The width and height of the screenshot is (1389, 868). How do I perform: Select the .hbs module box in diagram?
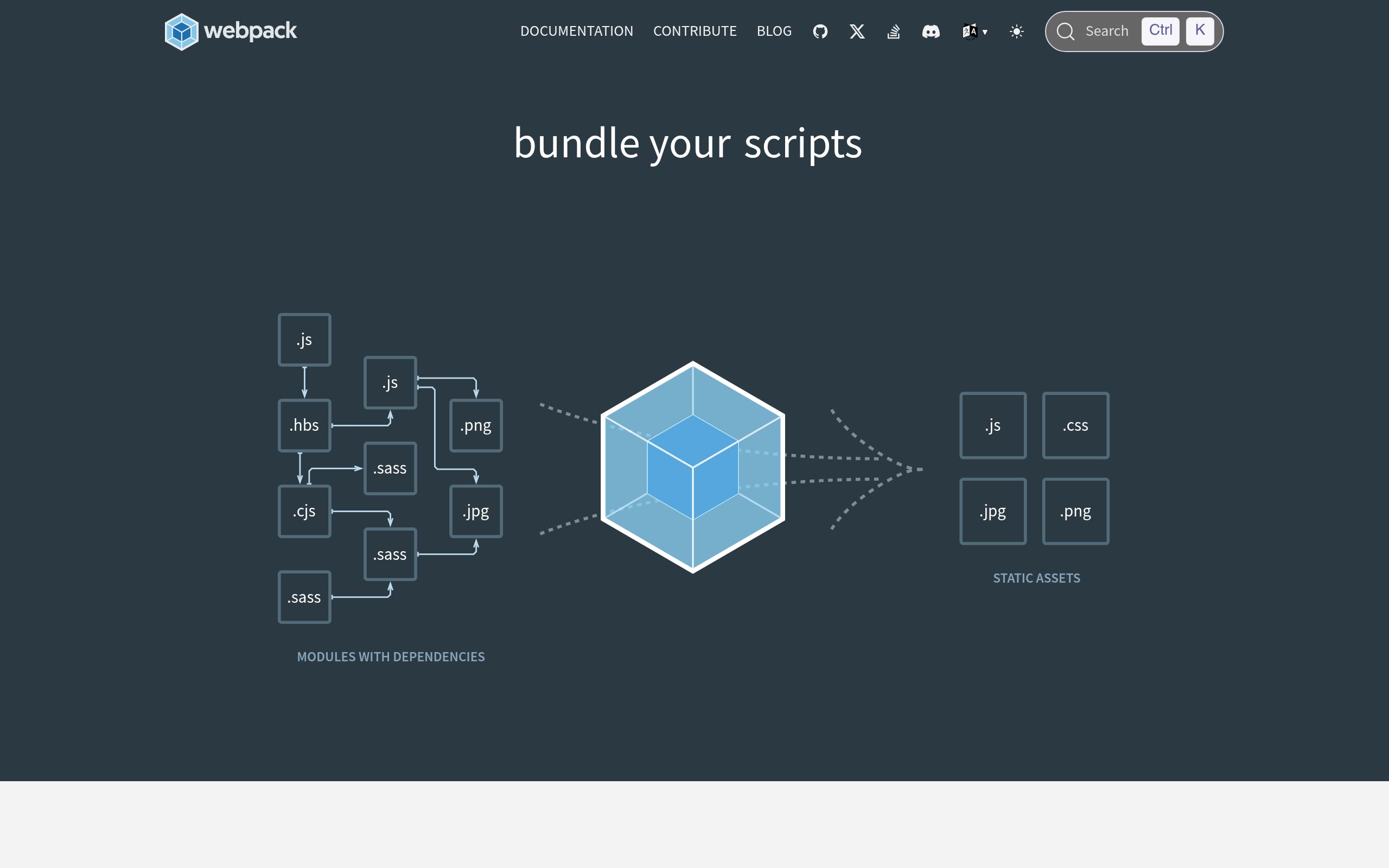click(304, 425)
